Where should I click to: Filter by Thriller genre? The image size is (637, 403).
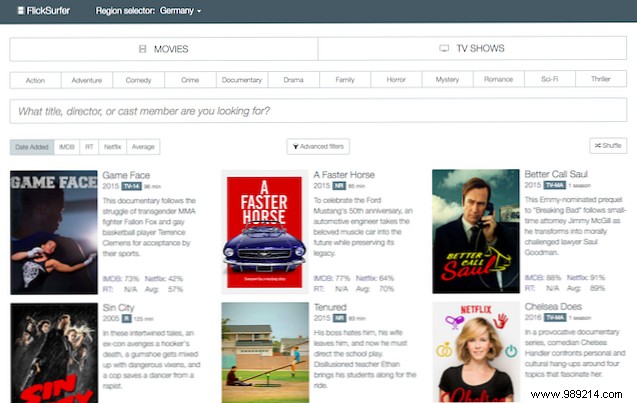601,79
